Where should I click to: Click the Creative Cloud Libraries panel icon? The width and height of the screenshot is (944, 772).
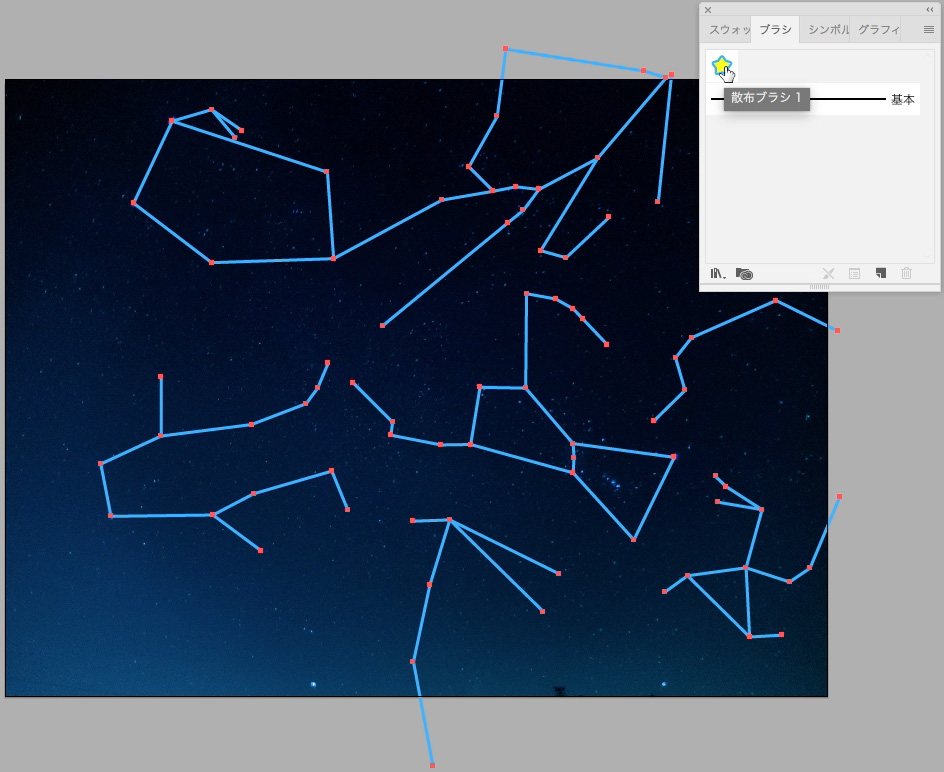click(744, 273)
